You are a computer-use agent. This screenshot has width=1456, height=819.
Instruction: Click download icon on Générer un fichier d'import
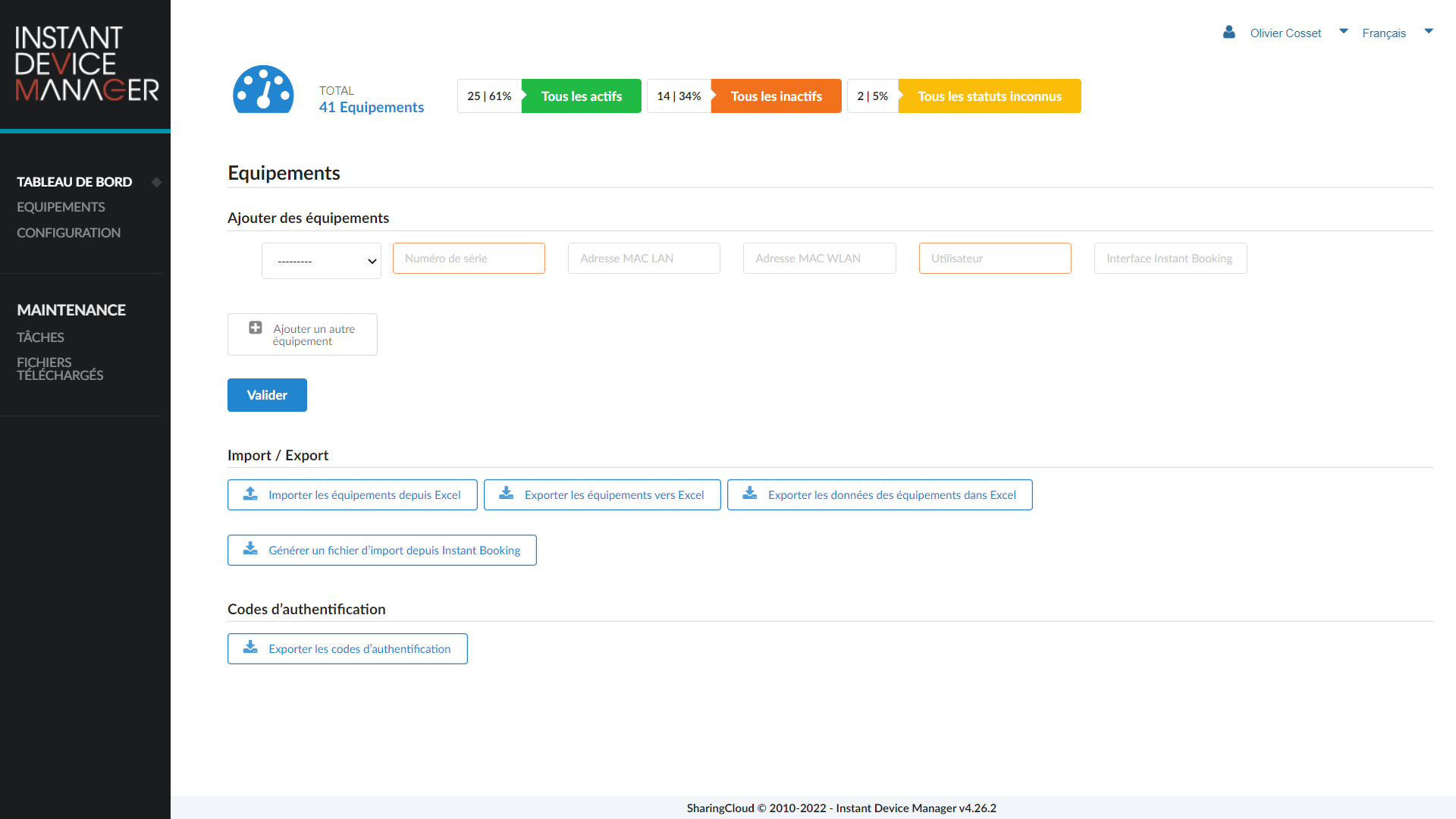pos(250,549)
